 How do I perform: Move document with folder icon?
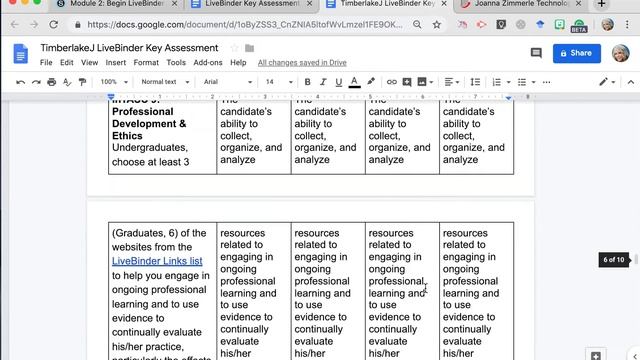pyautogui.click(x=249, y=48)
